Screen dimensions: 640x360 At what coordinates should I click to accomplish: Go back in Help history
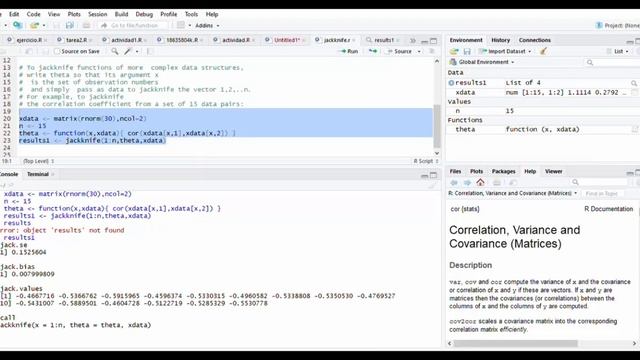(x=454, y=182)
